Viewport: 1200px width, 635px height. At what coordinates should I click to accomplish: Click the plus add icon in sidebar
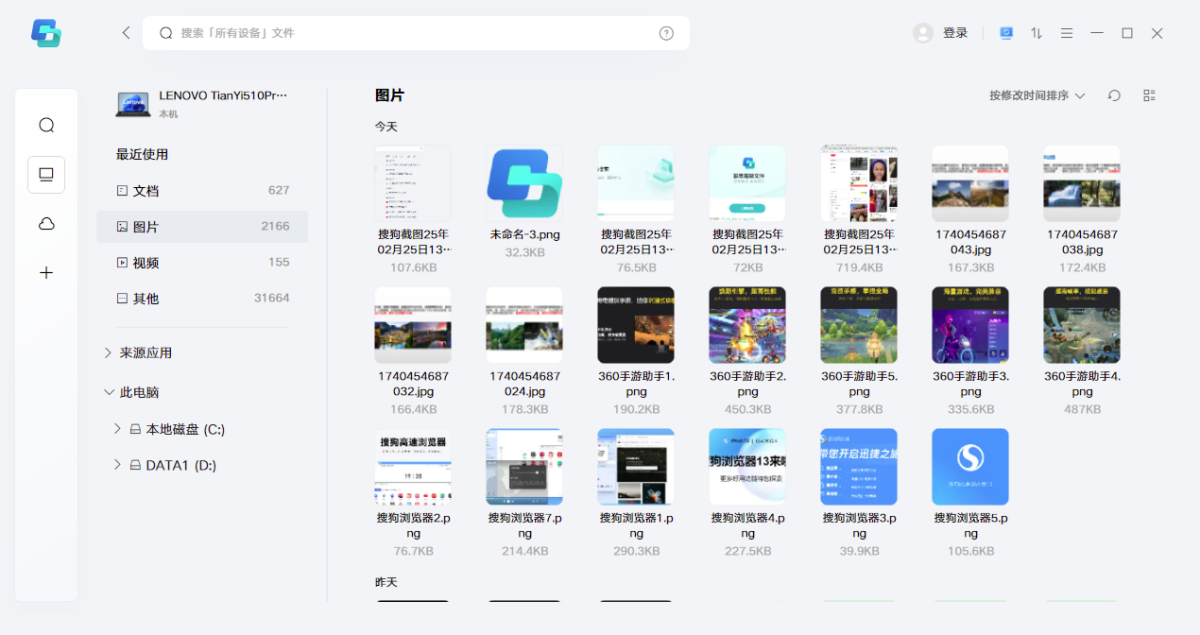pos(46,272)
